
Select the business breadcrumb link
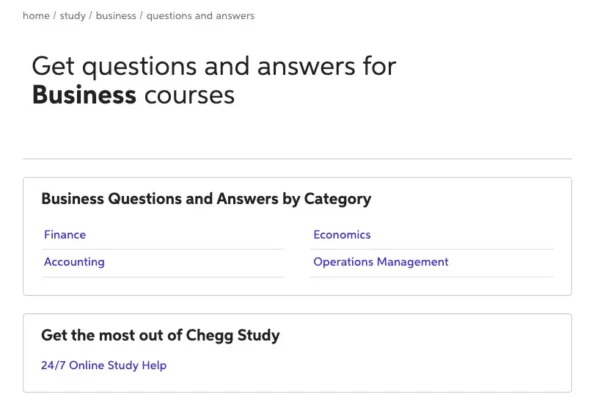pyautogui.click(x=116, y=16)
